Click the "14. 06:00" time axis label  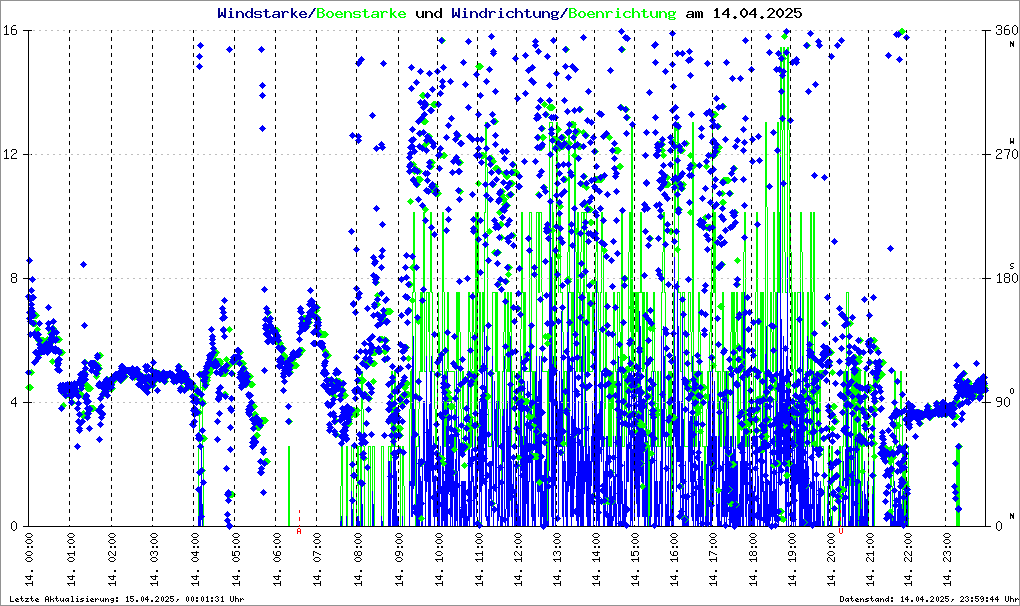pyautogui.click(x=276, y=560)
